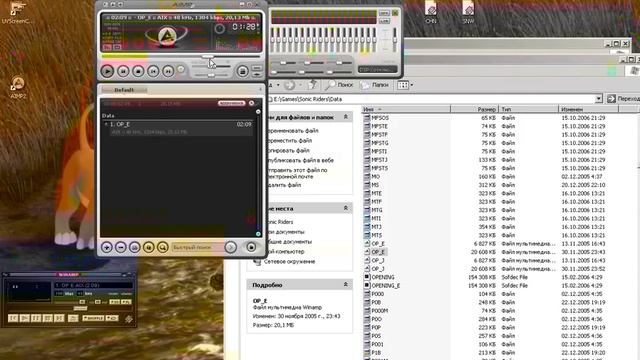Select the MTE file in Explorer
The height and width of the screenshot is (360, 640).
point(376,193)
